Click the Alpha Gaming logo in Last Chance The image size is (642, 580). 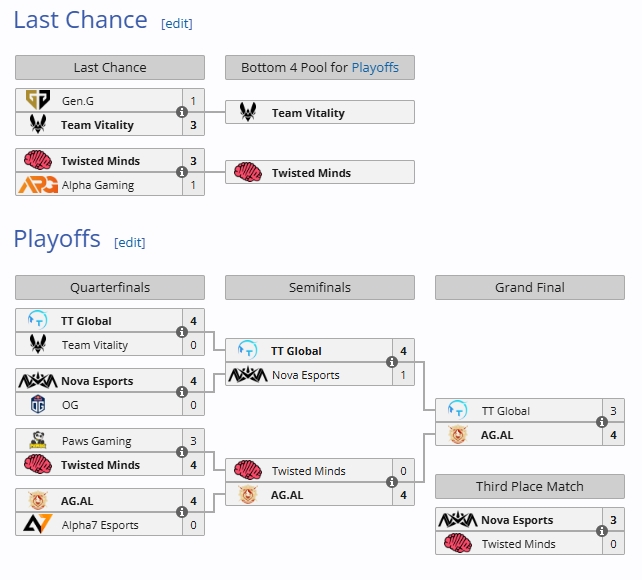(x=38, y=185)
